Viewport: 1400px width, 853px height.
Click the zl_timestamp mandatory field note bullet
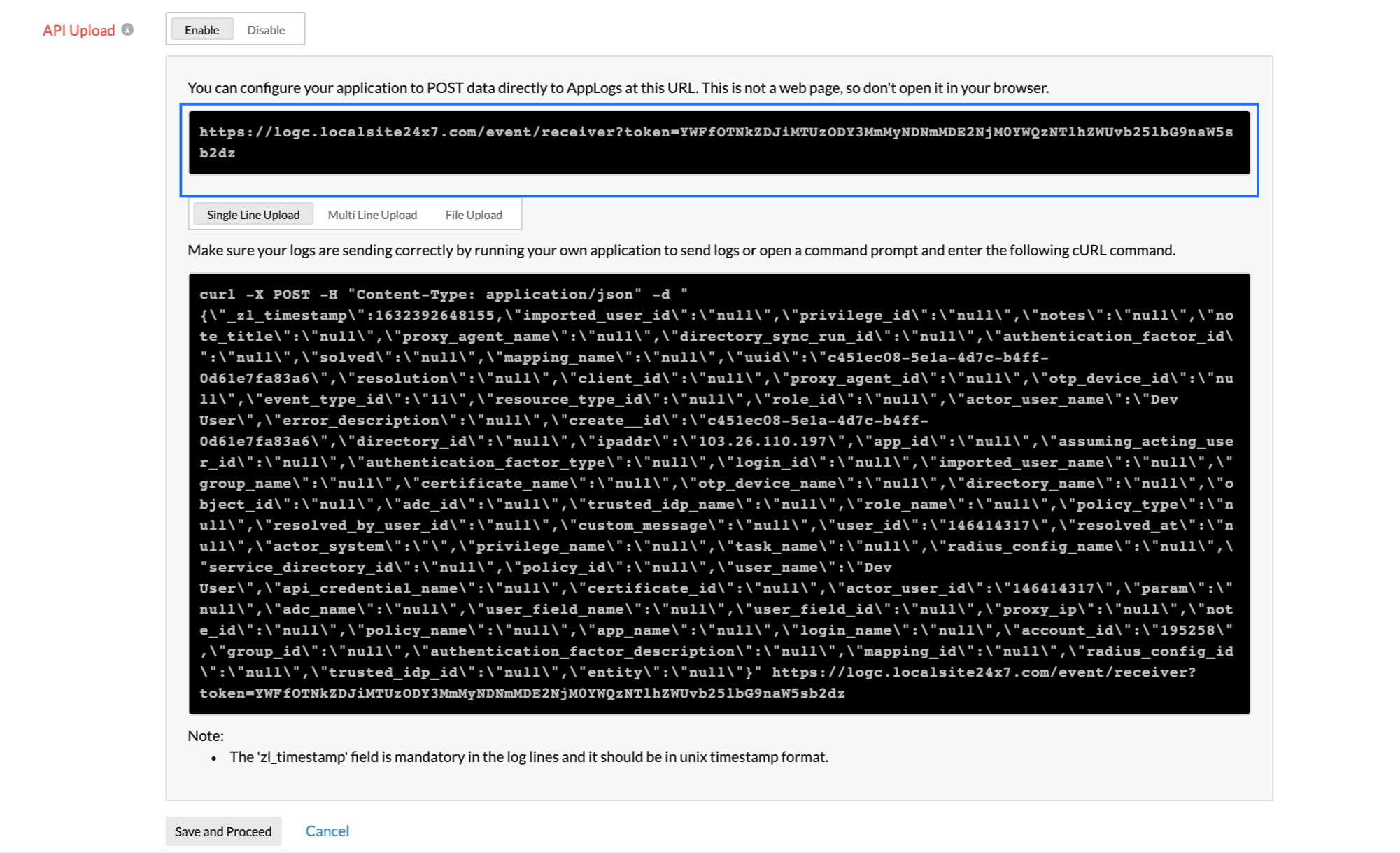click(528, 756)
